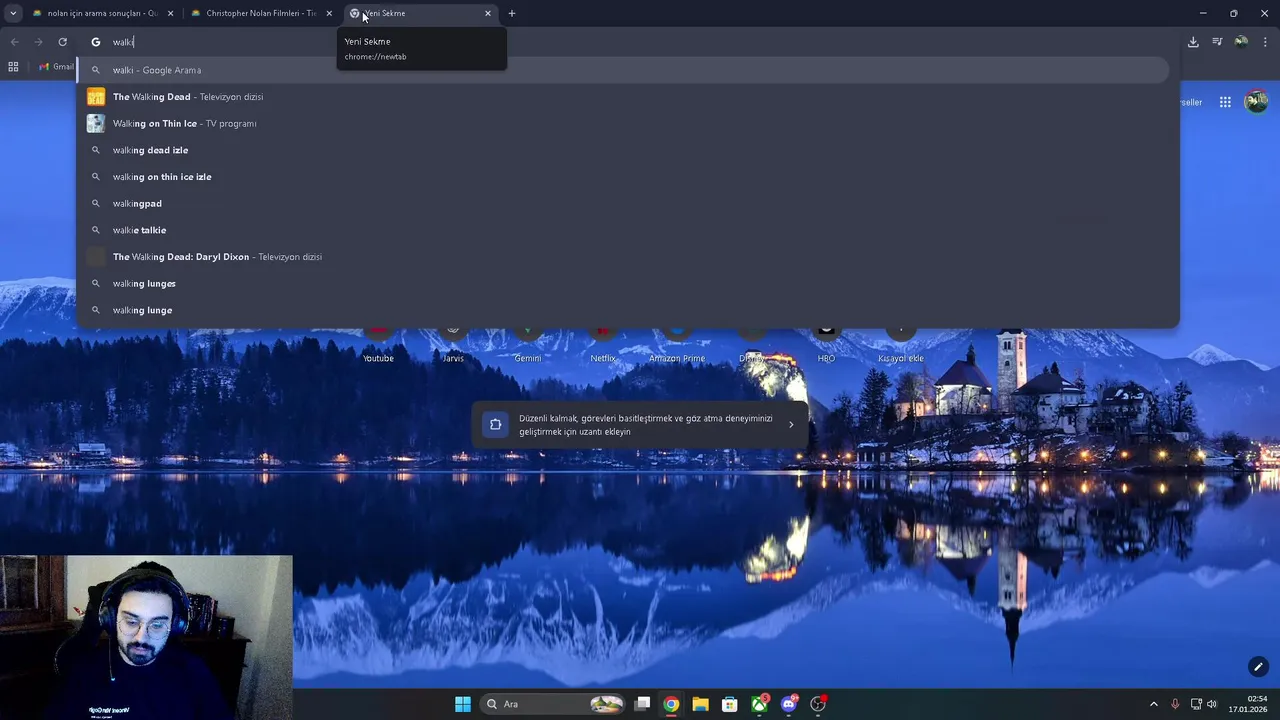Click the address bar with 'walki' text

[x=628, y=42]
